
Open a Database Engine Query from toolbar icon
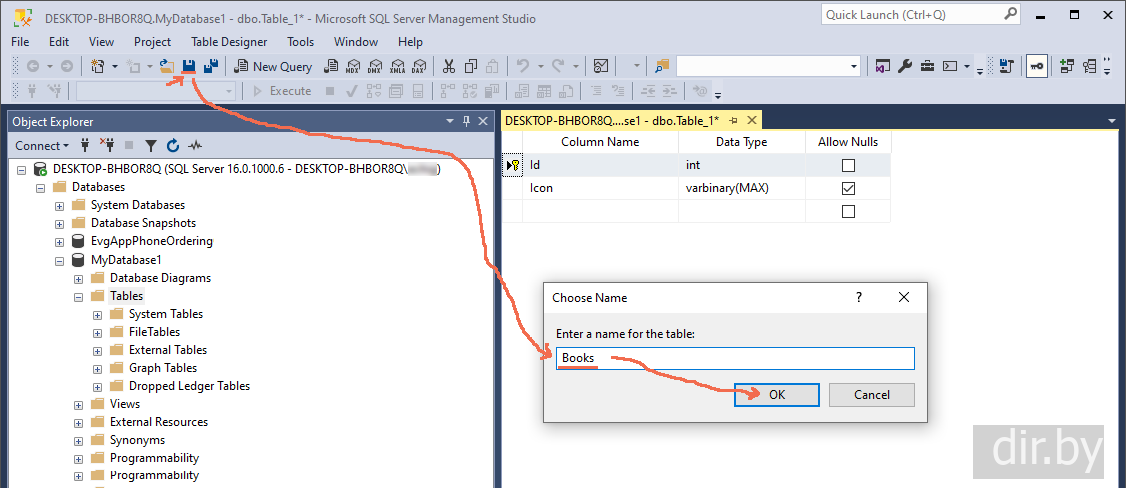tap(331, 66)
